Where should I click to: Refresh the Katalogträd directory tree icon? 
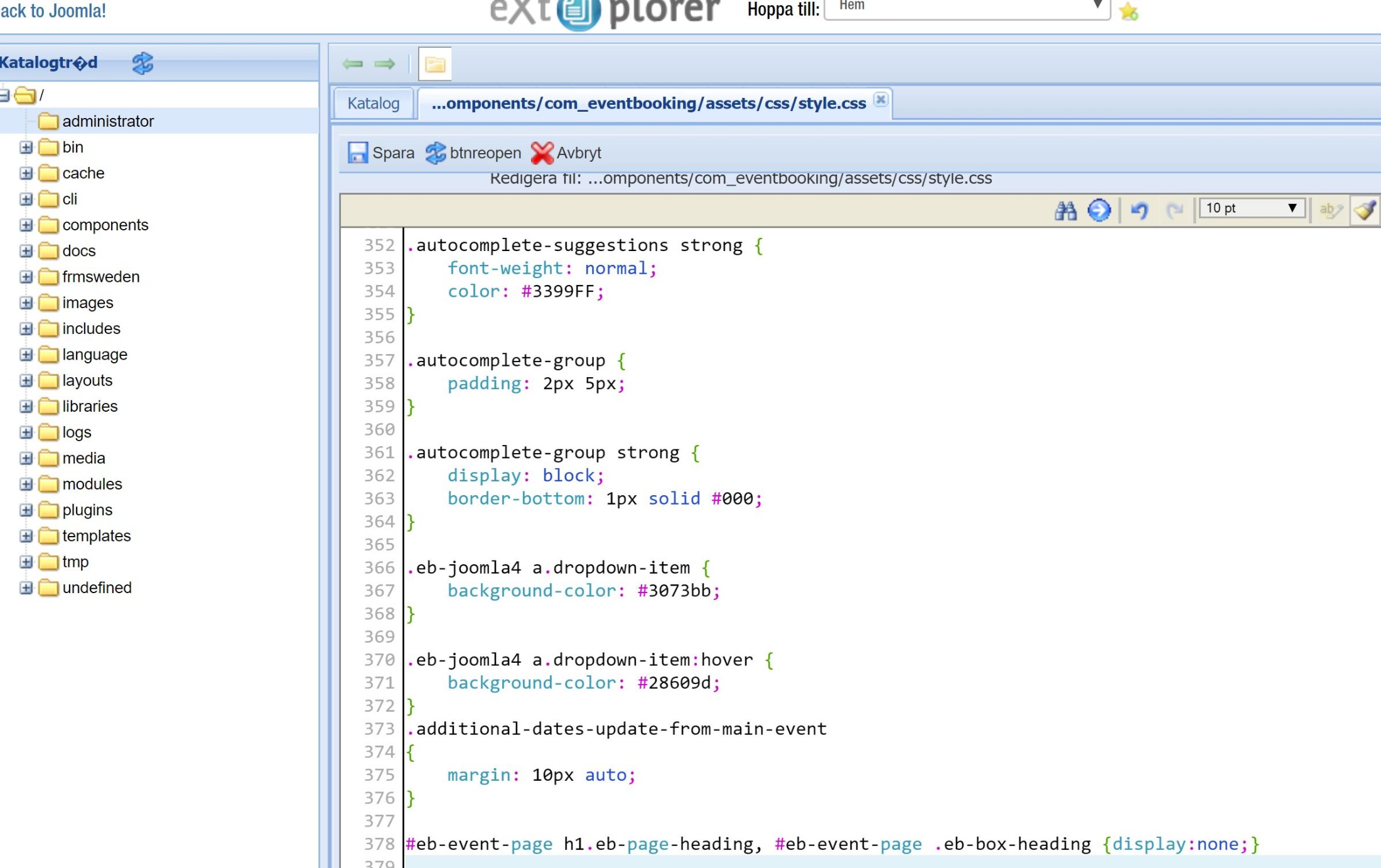tap(142, 63)
